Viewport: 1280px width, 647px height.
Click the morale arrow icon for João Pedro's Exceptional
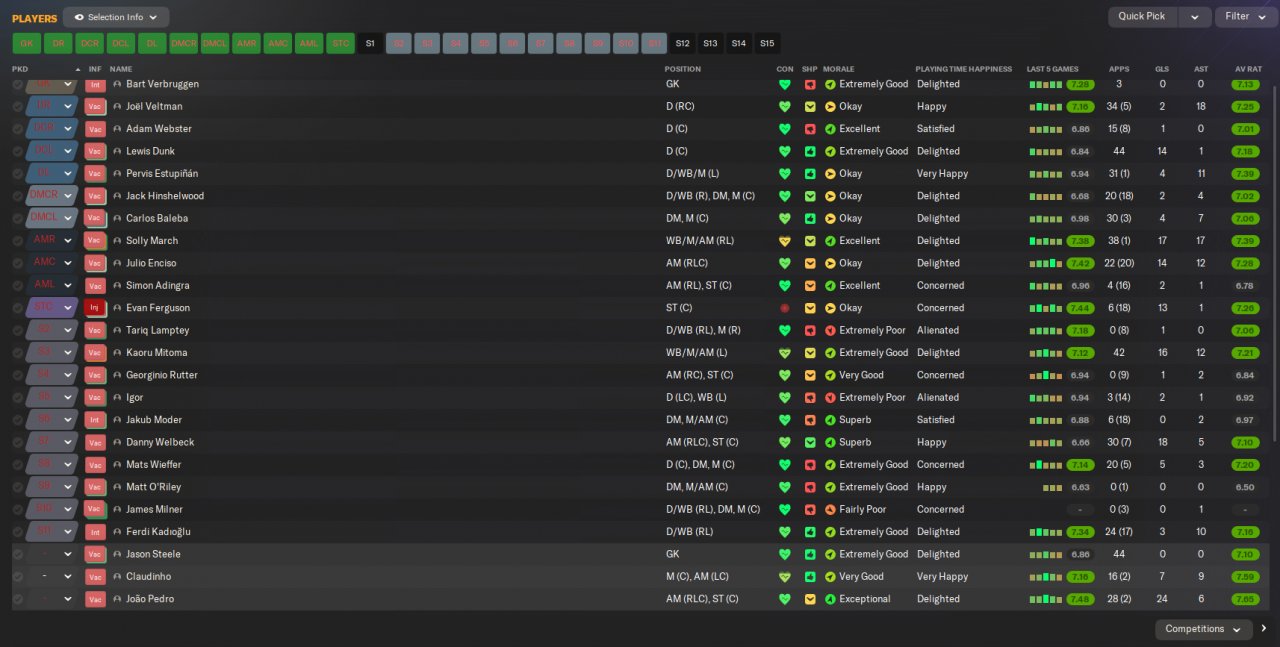[830, 599]
